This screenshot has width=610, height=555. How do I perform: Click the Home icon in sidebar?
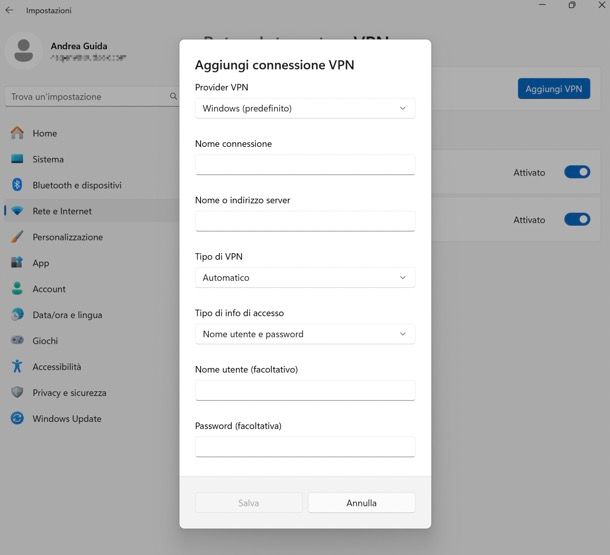coord(17,133)
